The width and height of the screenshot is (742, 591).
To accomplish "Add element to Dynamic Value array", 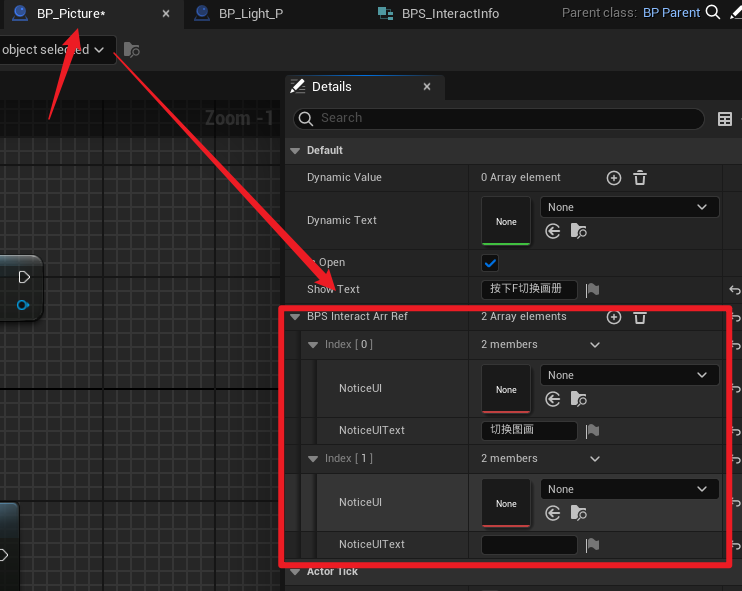I will tap(614, 178).
